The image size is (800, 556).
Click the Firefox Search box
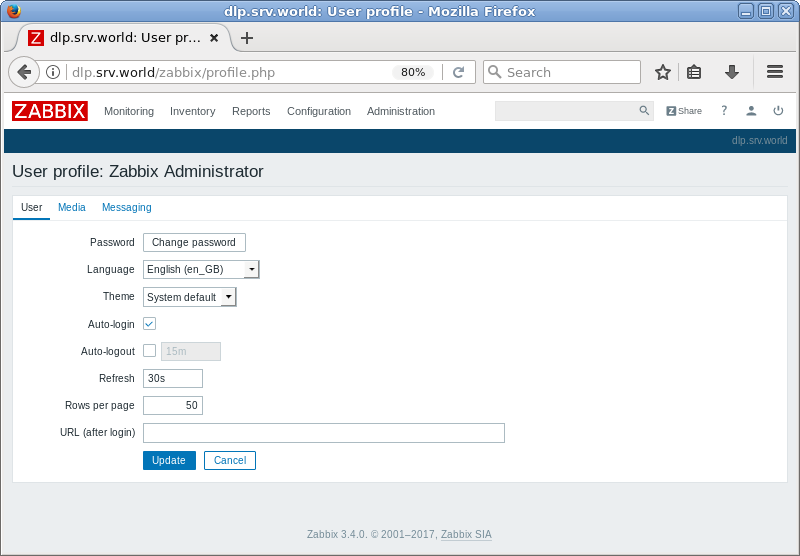point(562,72)
